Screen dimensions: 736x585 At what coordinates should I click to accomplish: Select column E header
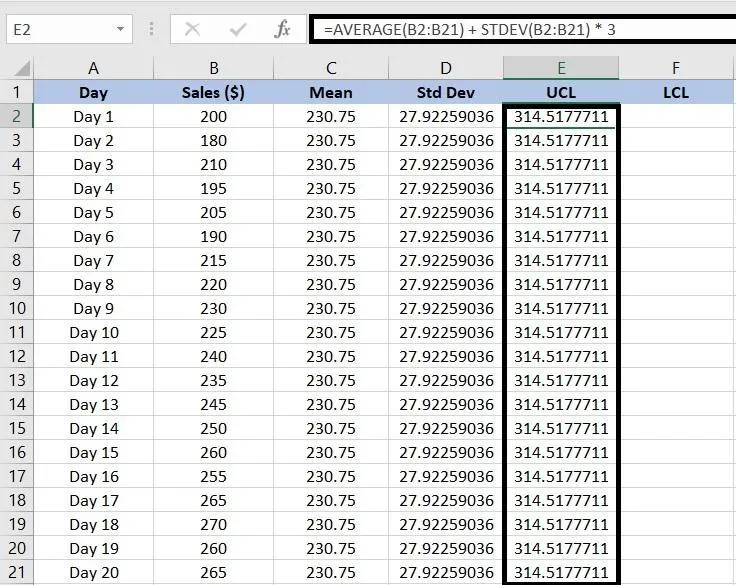561,68
